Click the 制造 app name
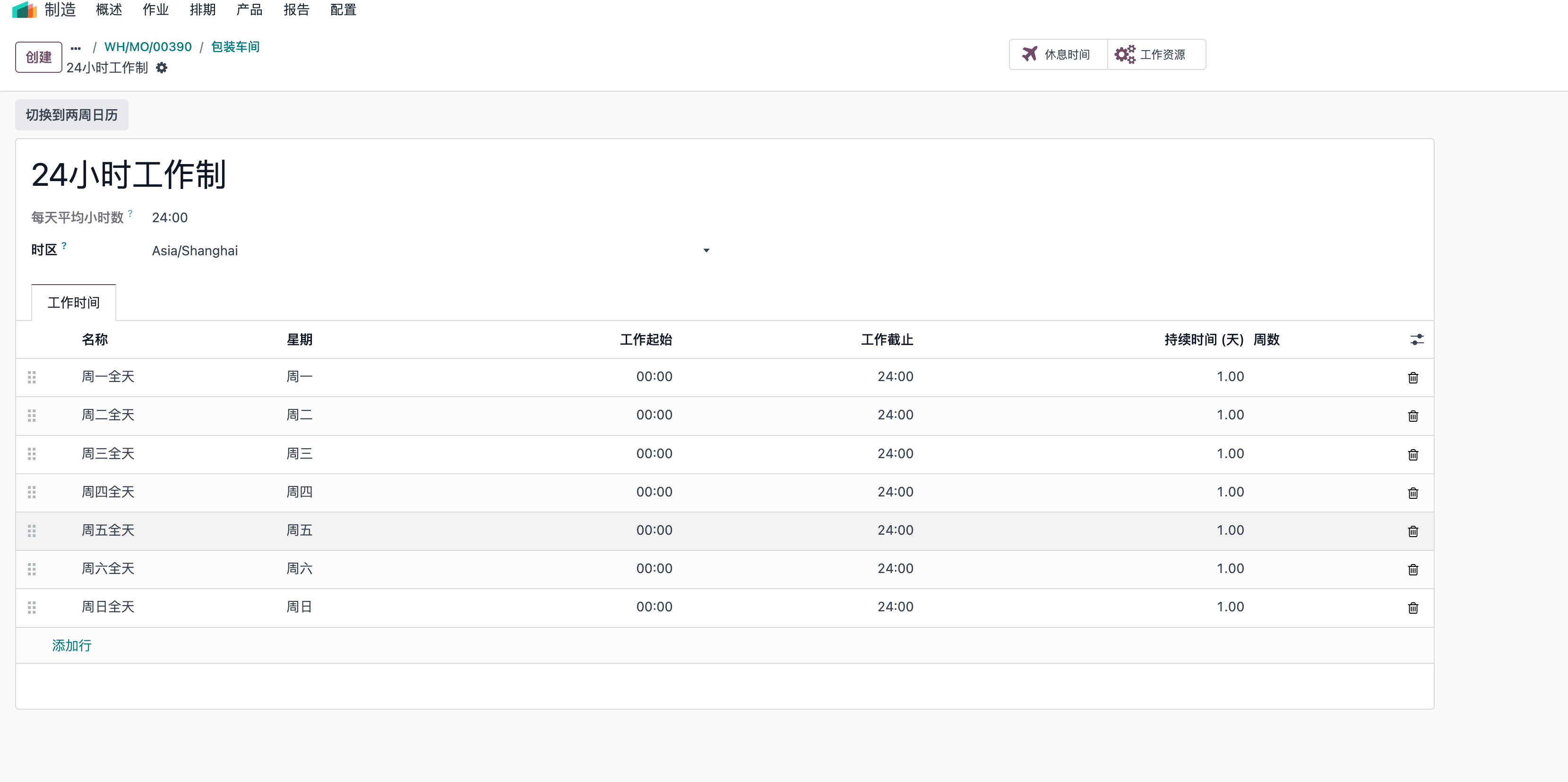This screenshot has height=782, width=1568. point(60,10)
